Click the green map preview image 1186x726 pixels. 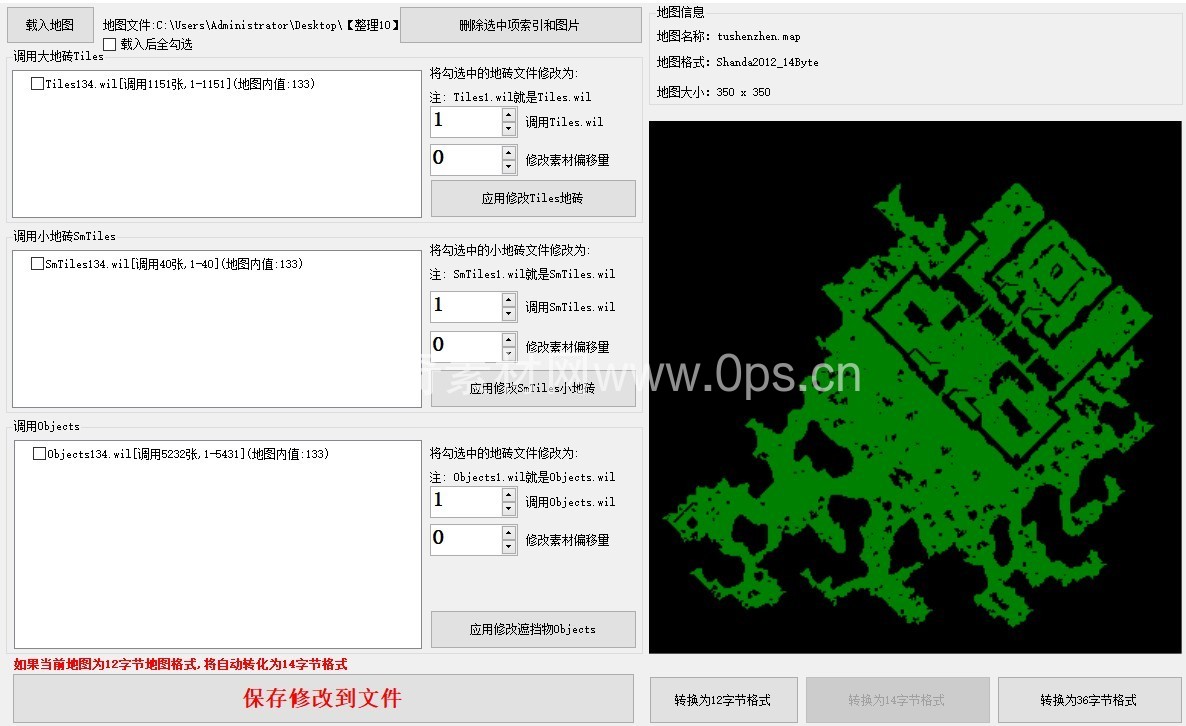(x=914, y=387)
